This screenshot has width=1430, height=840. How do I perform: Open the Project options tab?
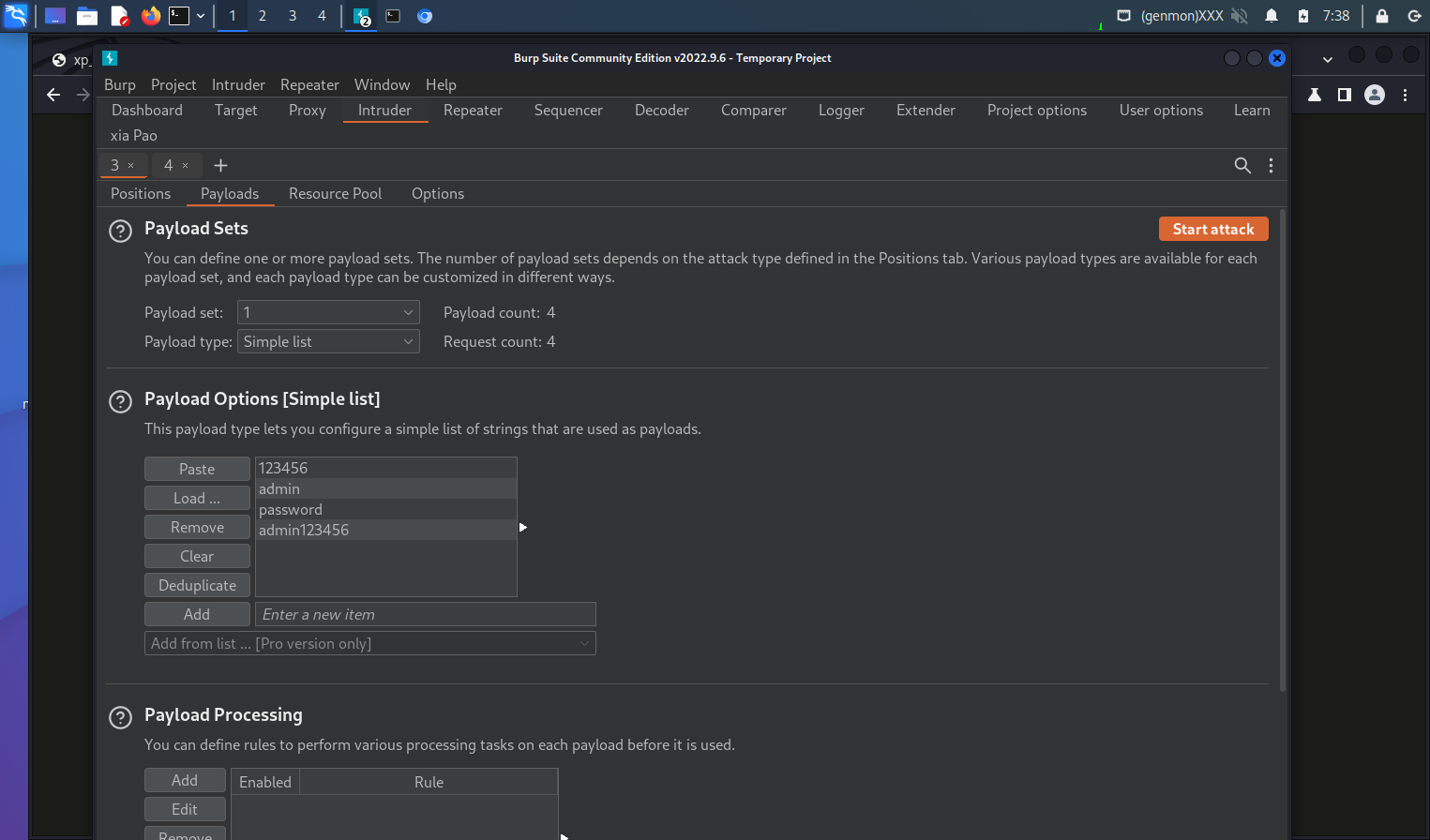[1037, 110]
